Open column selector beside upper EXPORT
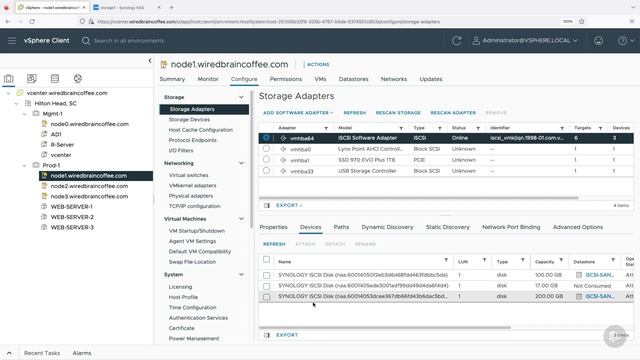 [267, 205]
